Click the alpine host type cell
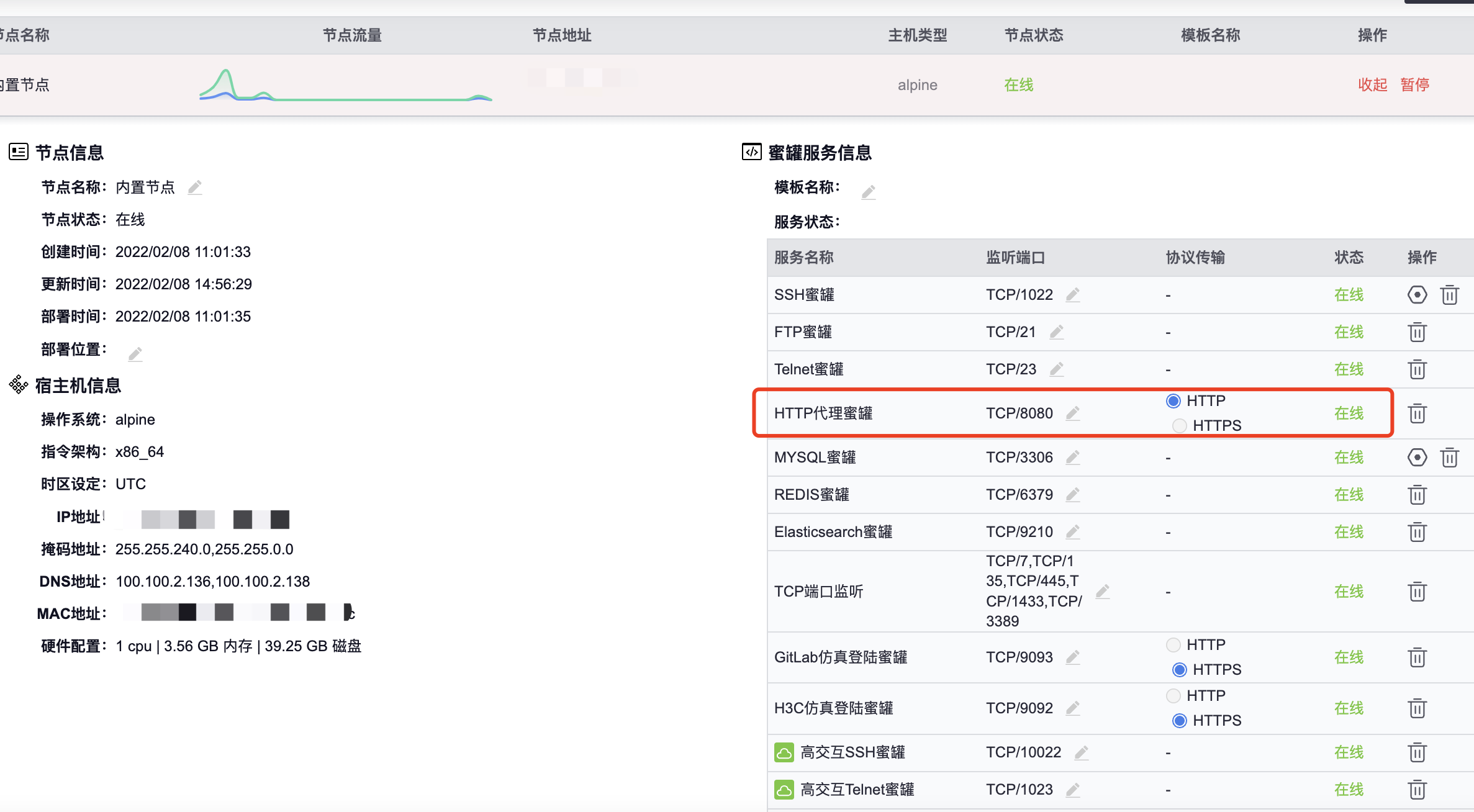This screenshot has width=1474, height=812. click(918, 85)
